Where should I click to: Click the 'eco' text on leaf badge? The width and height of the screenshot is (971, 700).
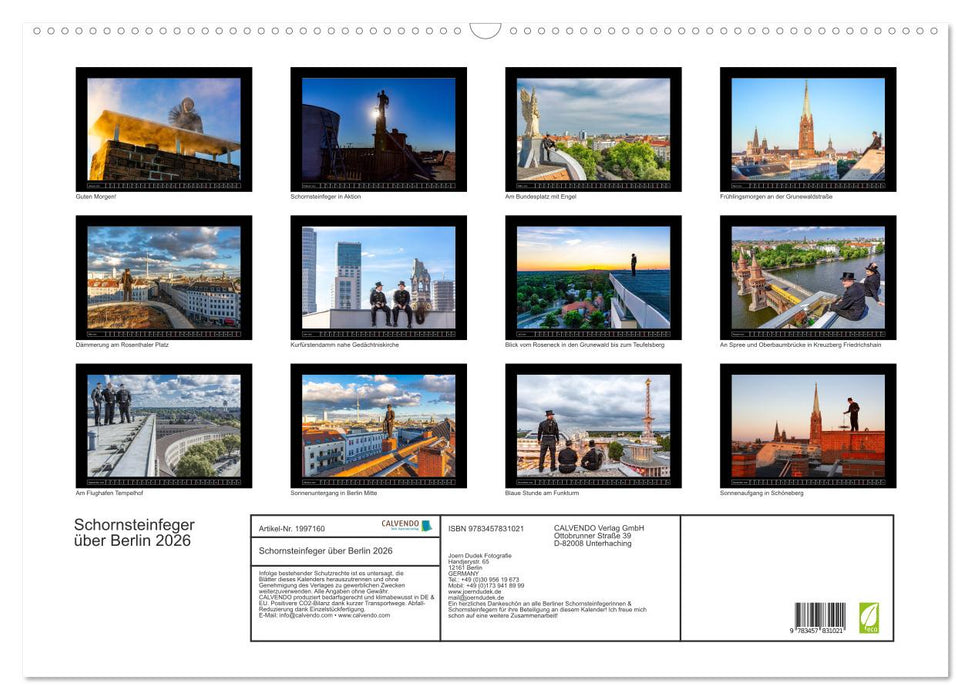(871, 629)
